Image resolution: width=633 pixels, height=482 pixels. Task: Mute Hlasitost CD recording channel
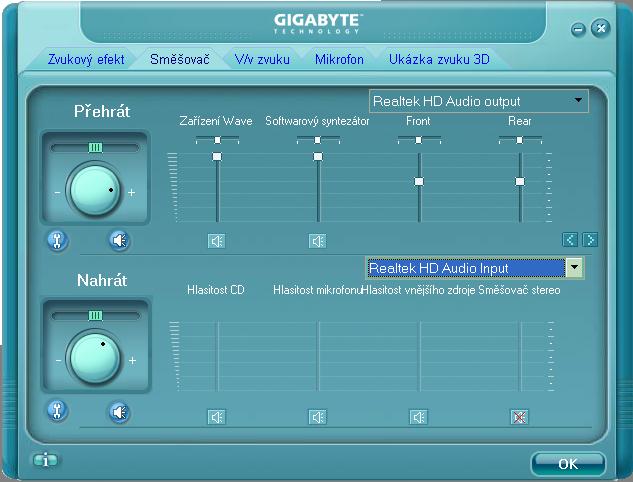(x=217, y=417)
